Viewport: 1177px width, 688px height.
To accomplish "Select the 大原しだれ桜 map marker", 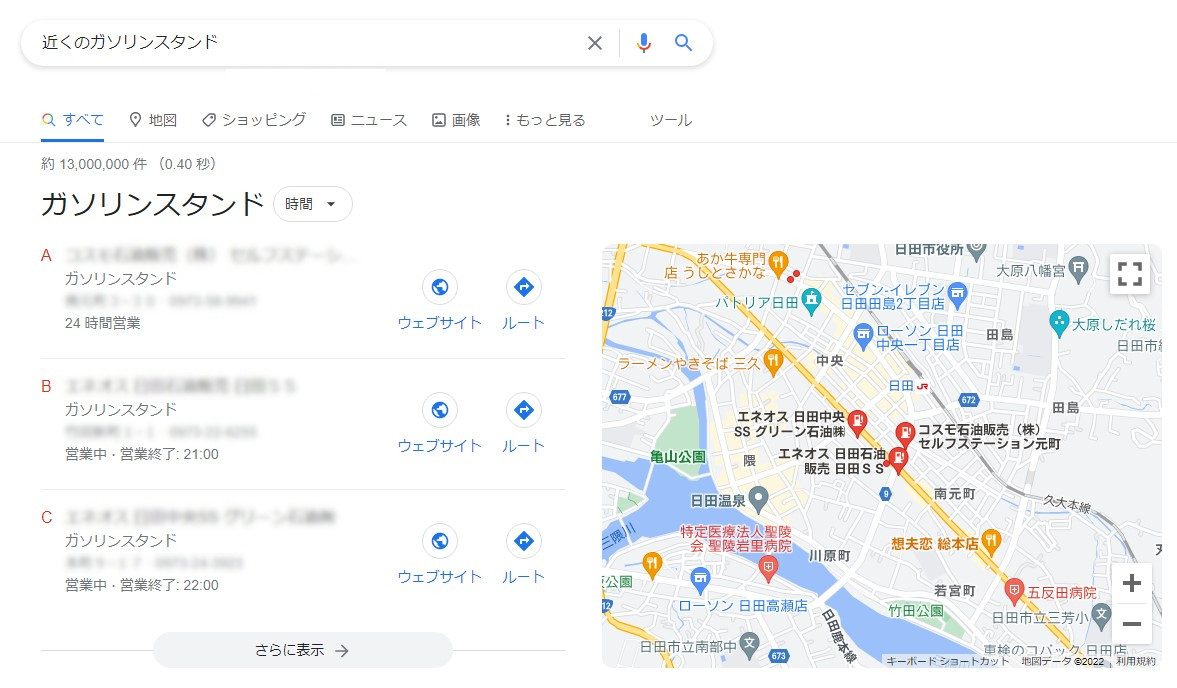I will coord(1058,323).
